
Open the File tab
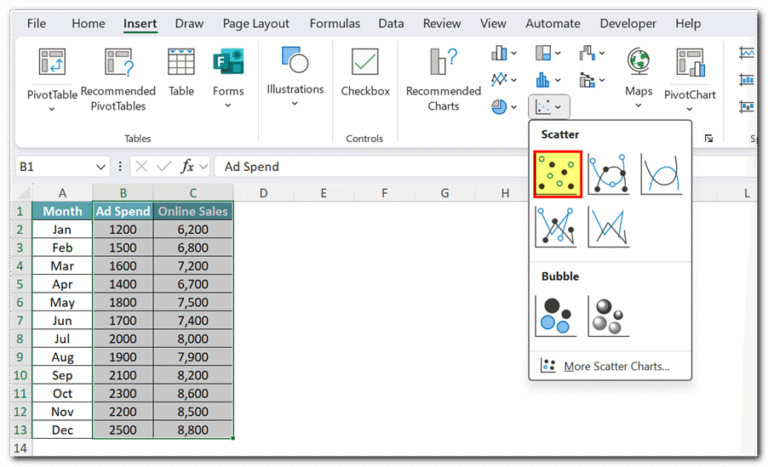(36, 24)
